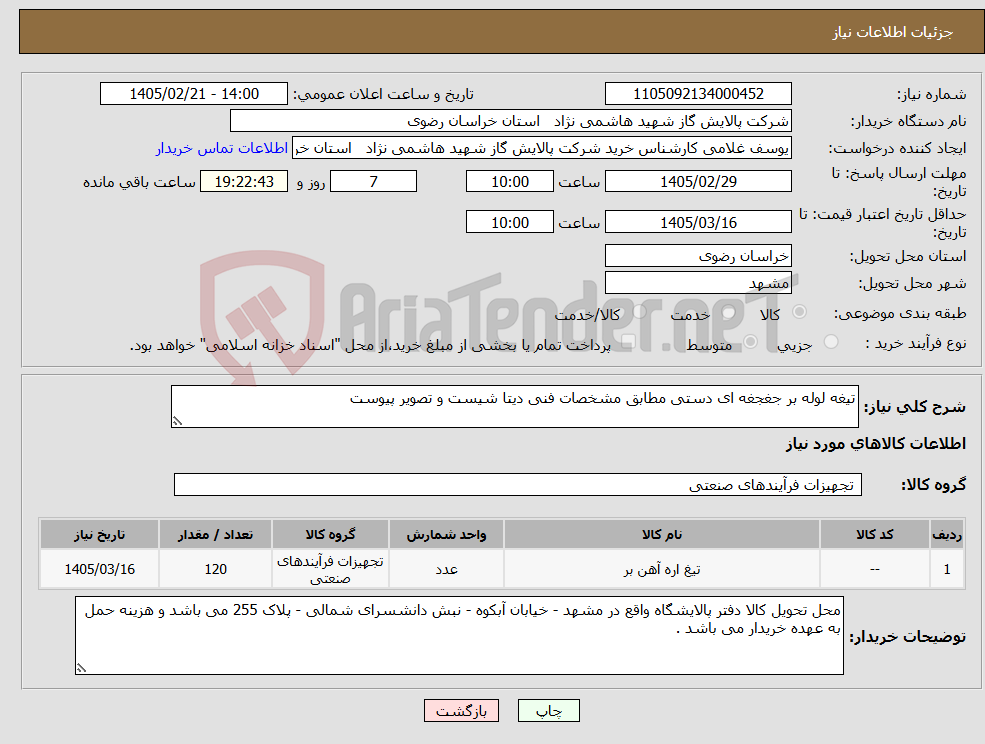
Task: Click the delivery city field مشهد
Action: 698,283
